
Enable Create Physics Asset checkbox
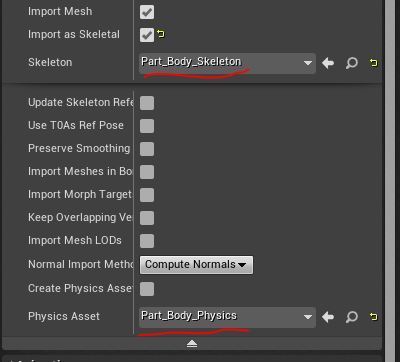point(147,289)
